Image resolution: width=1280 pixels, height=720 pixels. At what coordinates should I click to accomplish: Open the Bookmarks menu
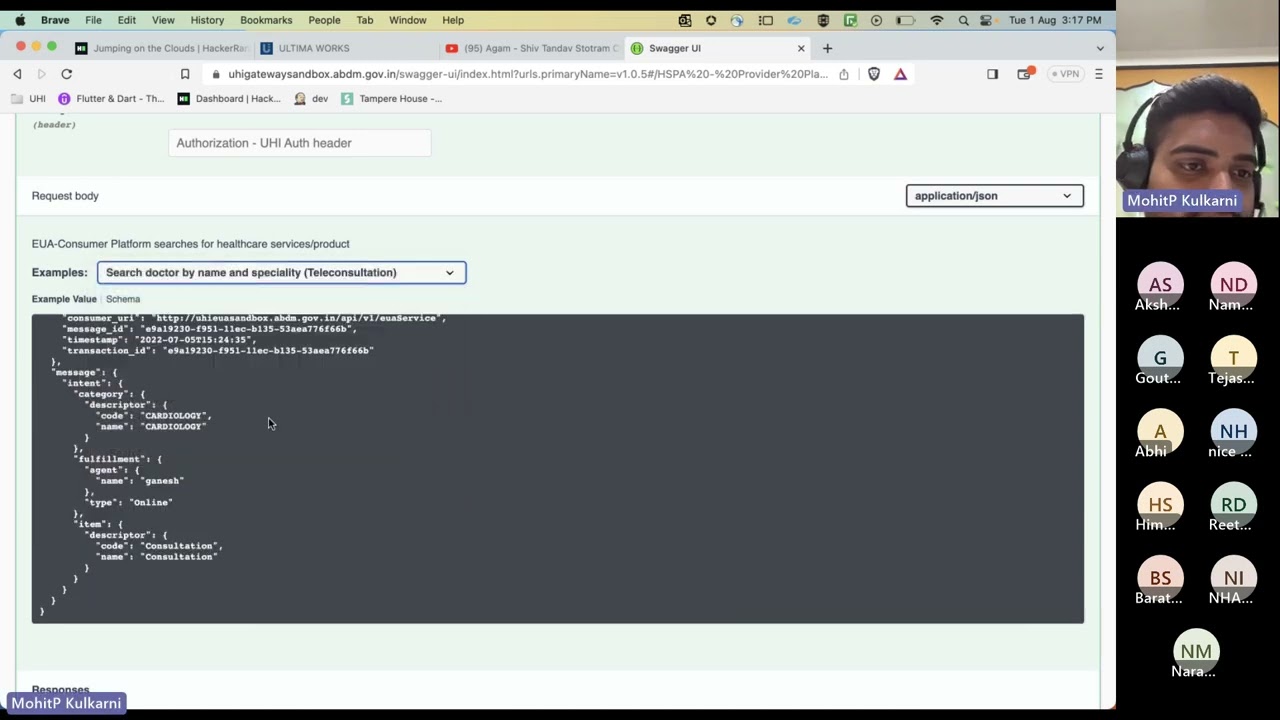coord(266,20)
